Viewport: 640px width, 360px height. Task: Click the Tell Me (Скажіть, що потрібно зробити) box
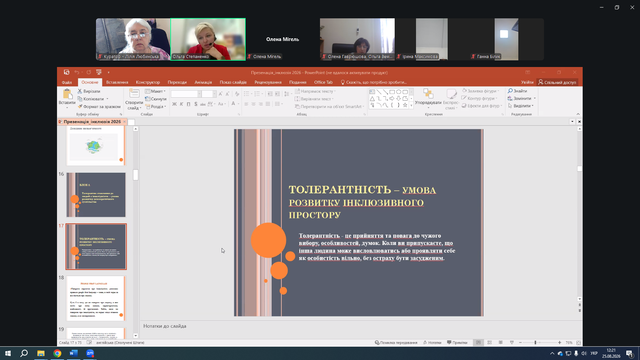pyautogui.click(x=373, y=82)
